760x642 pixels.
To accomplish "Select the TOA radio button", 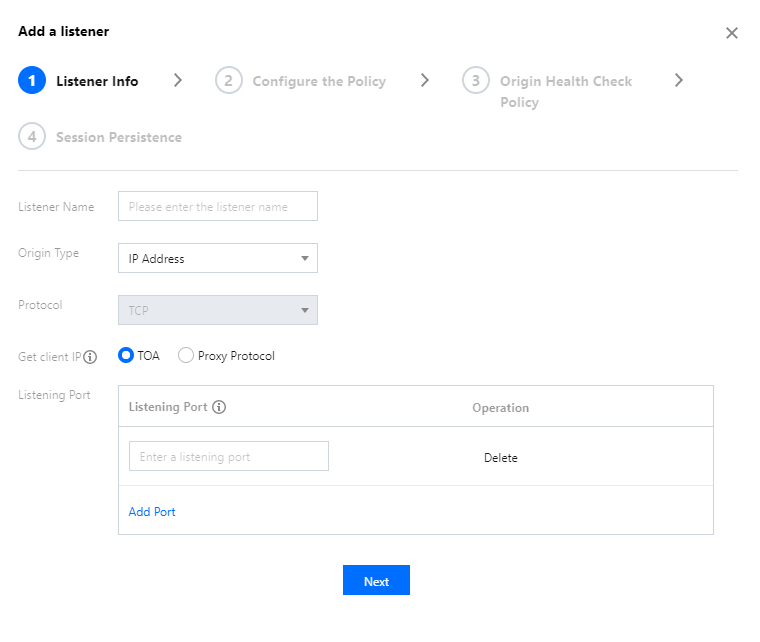I will tap(126, 355).
